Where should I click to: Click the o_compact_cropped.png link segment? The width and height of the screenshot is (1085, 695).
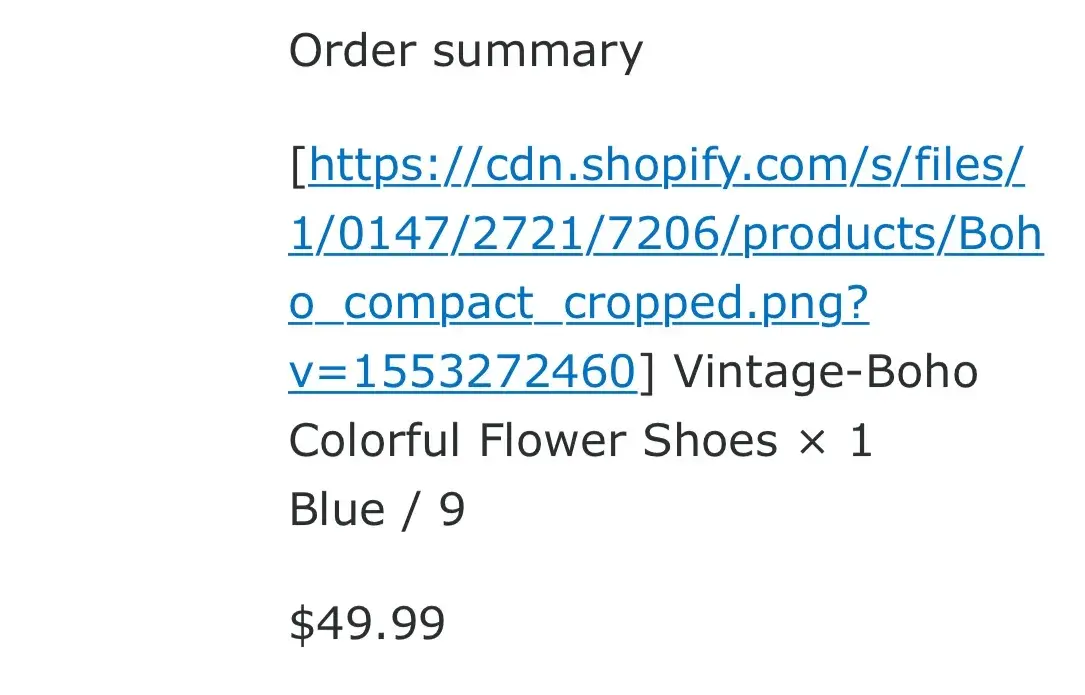[578, 304]
